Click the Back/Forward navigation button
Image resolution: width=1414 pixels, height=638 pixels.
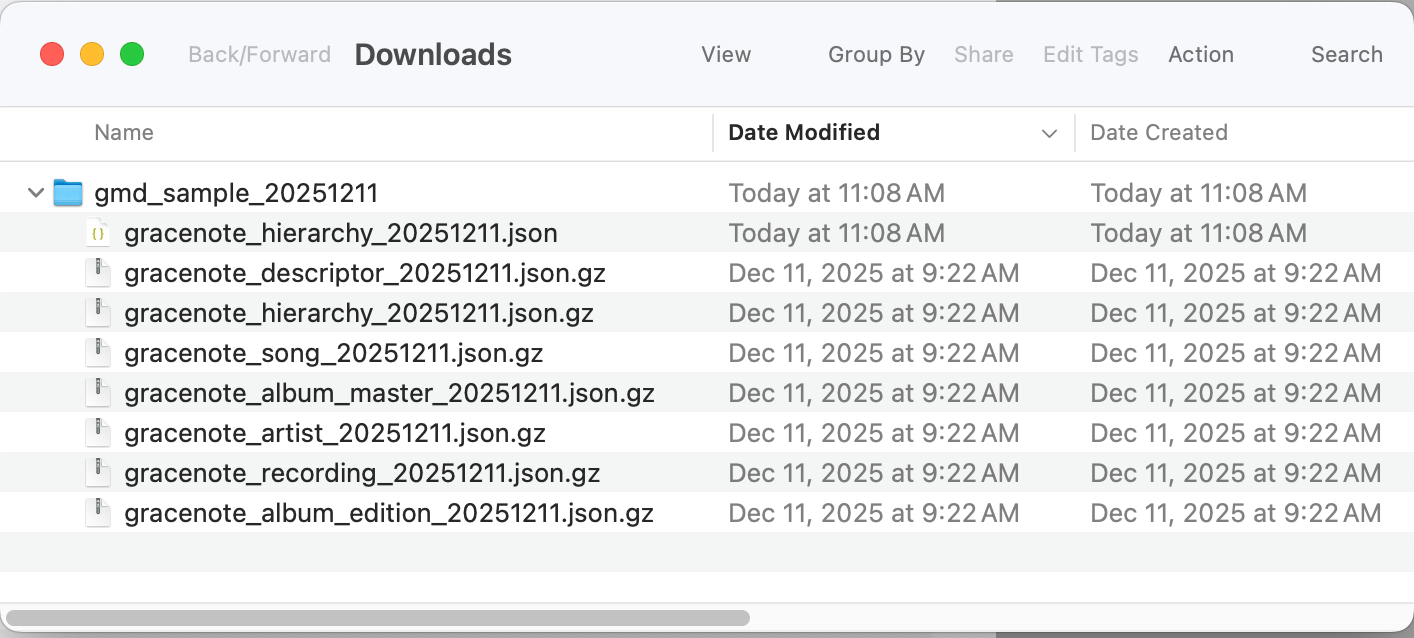tap(259, 55)
